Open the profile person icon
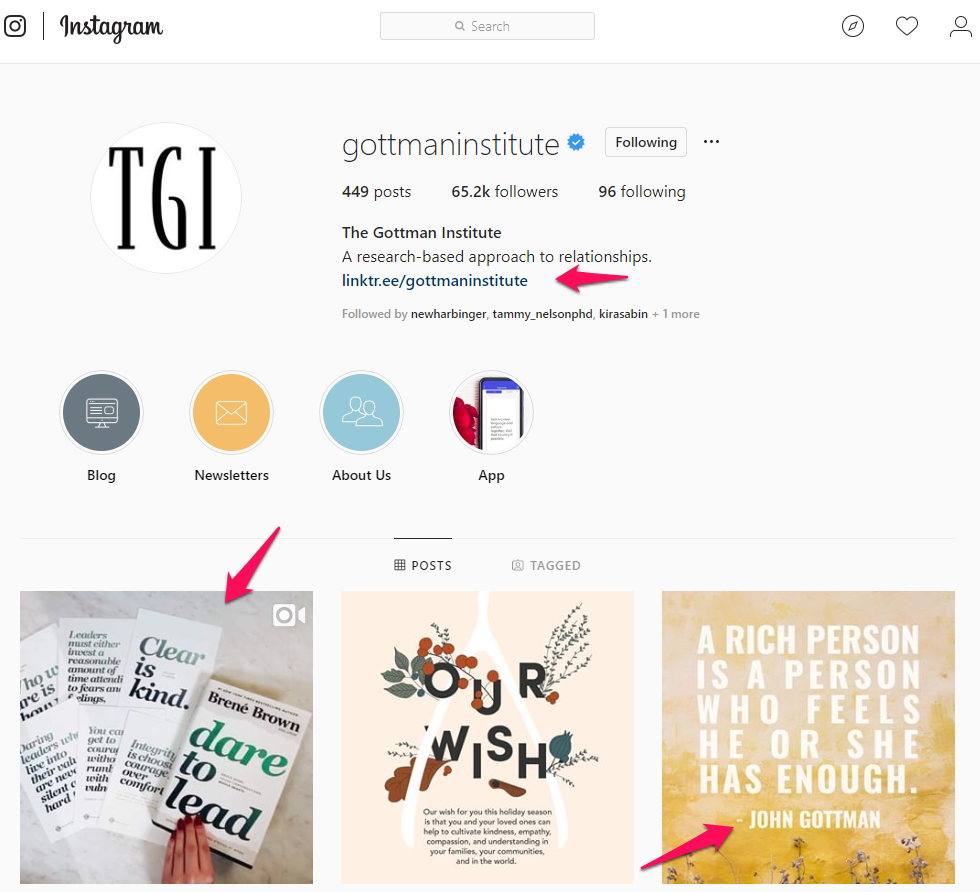Image resolution: width=980 pixels, height=892 pixels. tap(961, 26)
